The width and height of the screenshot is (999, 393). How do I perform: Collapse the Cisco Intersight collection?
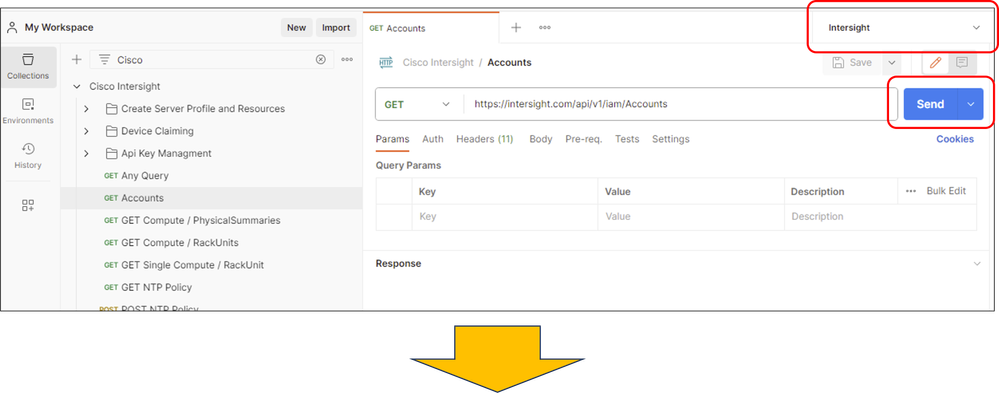point(77,87)
